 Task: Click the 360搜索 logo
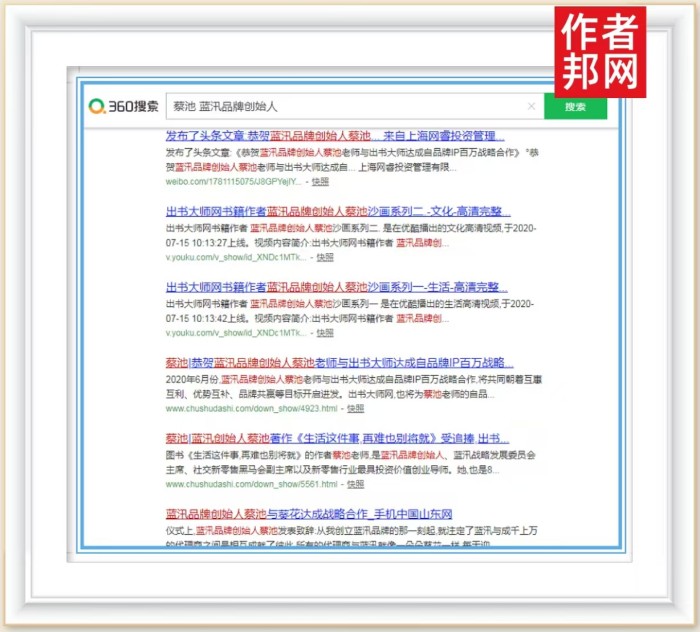pos(123,106)
